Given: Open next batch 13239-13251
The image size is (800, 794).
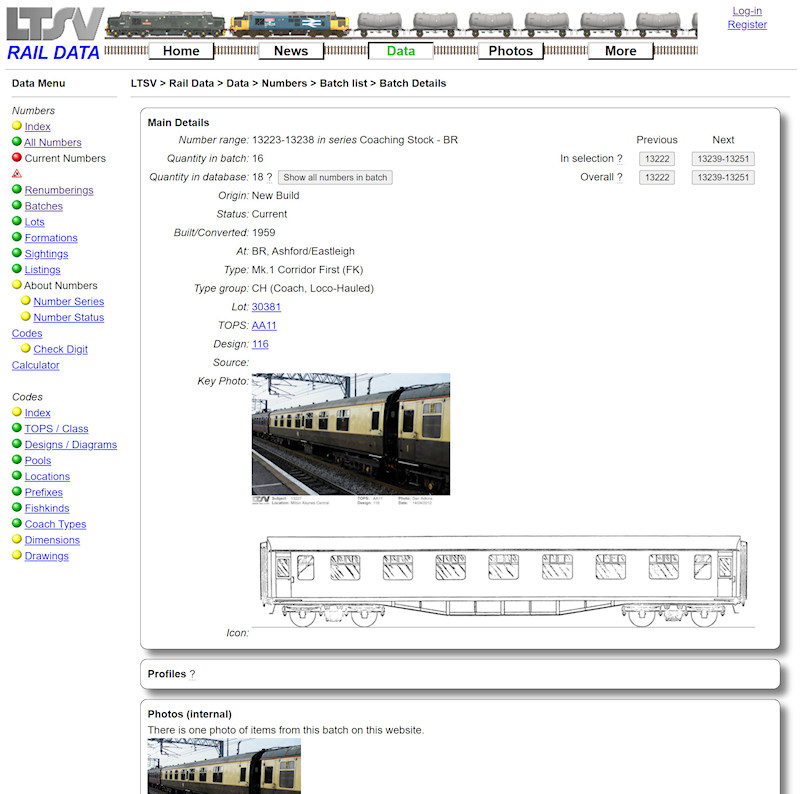Looking at the screenshot, I should click(722, 158).
